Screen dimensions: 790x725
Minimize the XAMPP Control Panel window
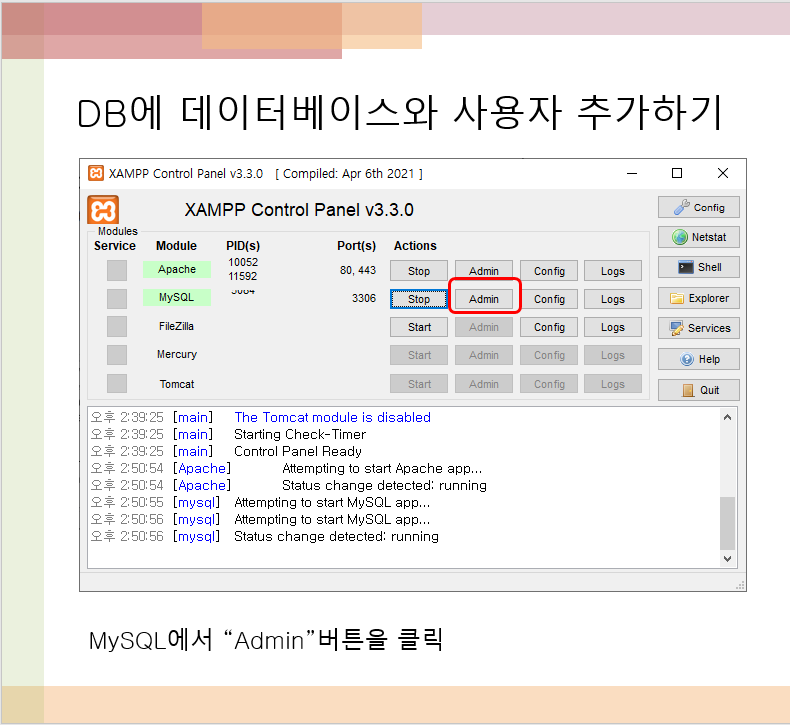[632, 173]
